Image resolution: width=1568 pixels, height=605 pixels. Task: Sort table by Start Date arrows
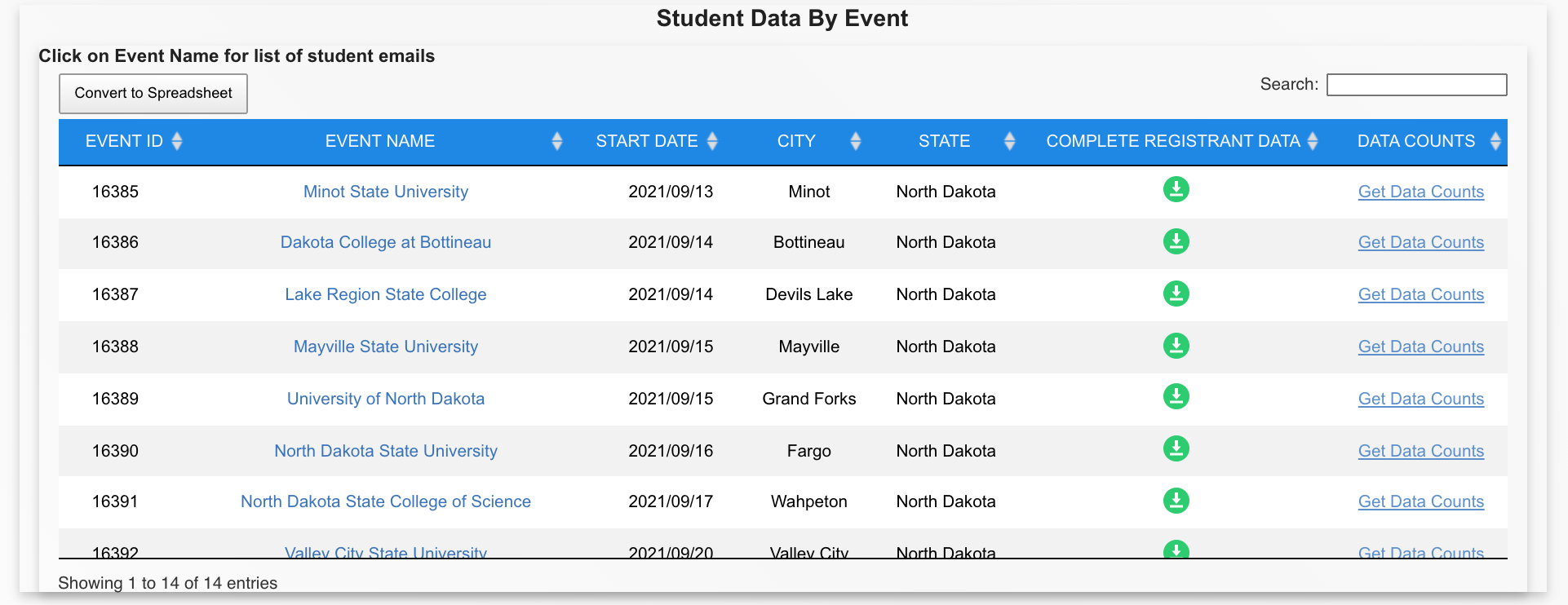[x=712, y=141]
